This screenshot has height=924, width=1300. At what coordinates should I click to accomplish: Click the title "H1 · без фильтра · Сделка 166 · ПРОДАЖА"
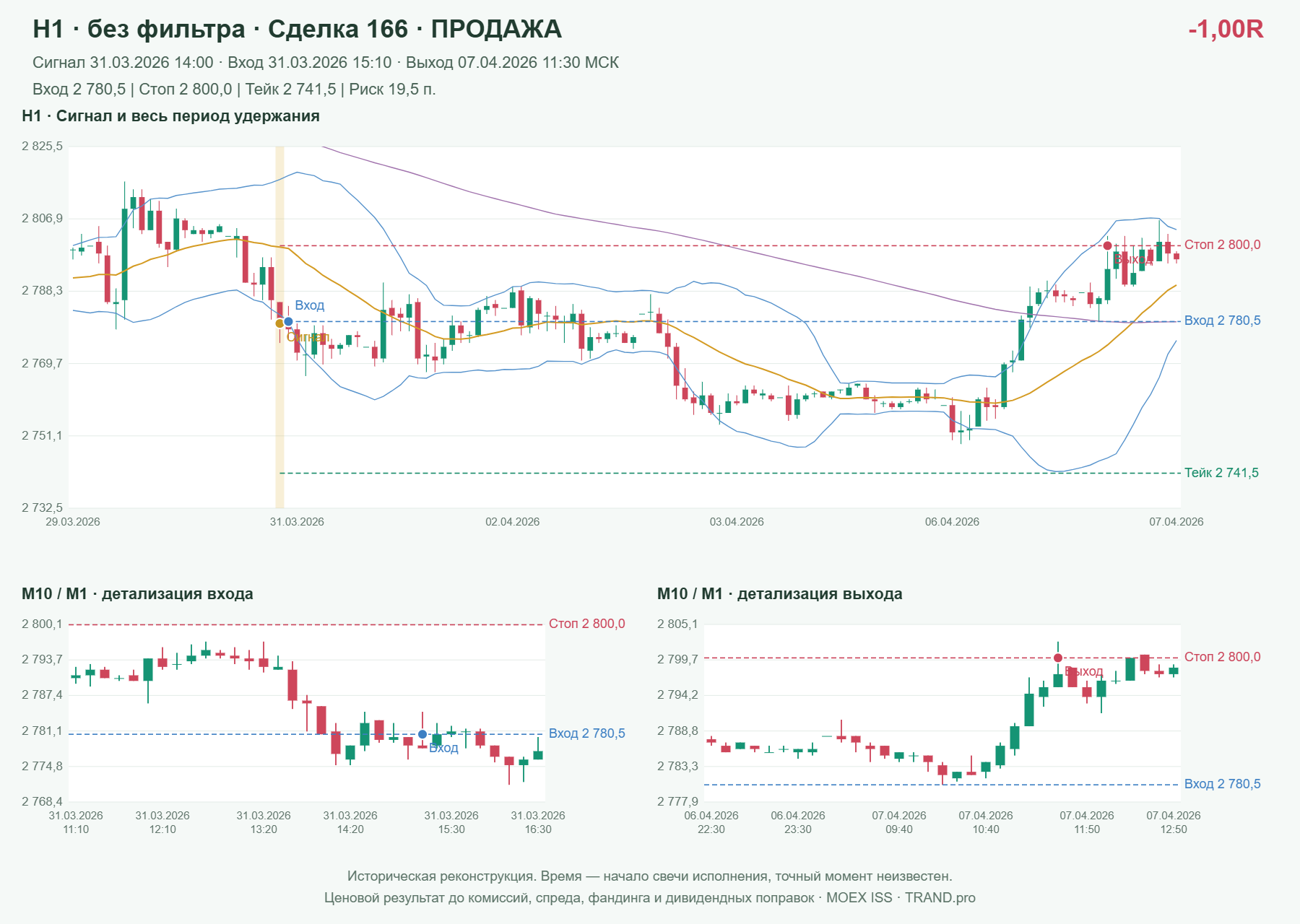(x=297, y=29)
